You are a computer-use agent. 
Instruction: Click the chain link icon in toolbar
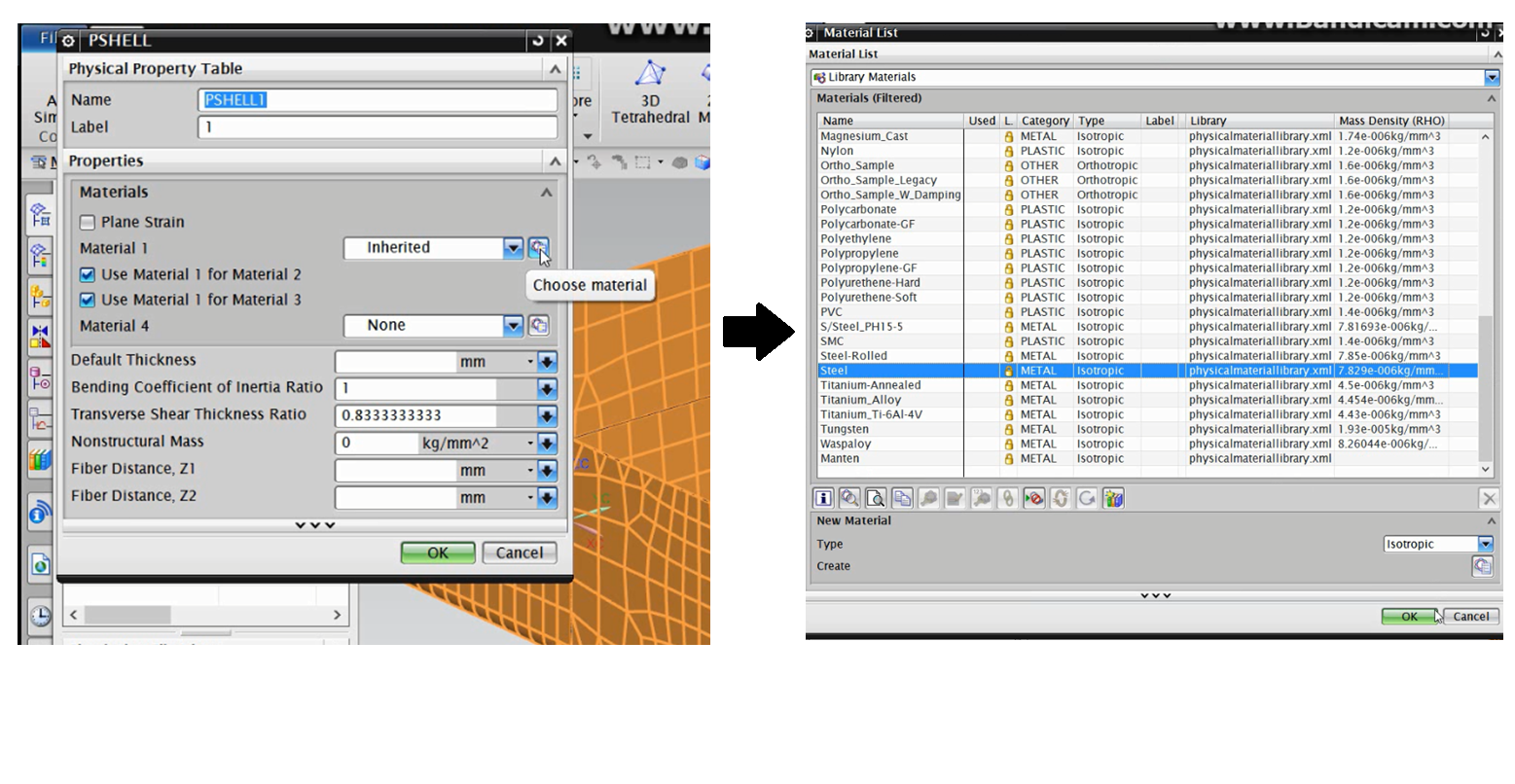(x=1007, y=498)
